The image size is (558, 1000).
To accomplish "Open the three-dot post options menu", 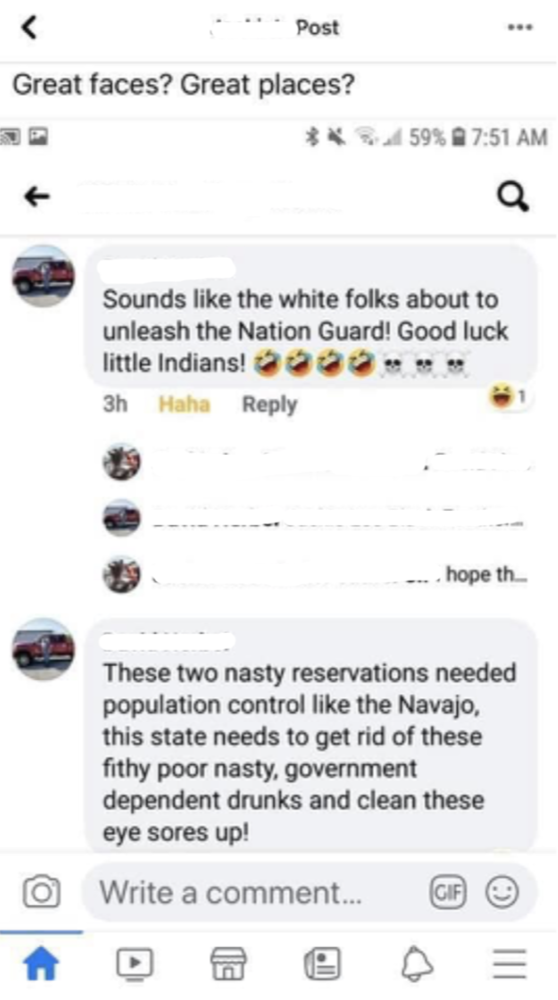I will (x=520, y=27).
